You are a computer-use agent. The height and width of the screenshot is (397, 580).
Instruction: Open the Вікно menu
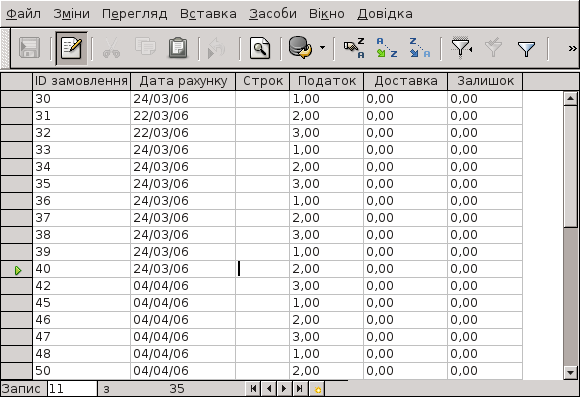327,14
